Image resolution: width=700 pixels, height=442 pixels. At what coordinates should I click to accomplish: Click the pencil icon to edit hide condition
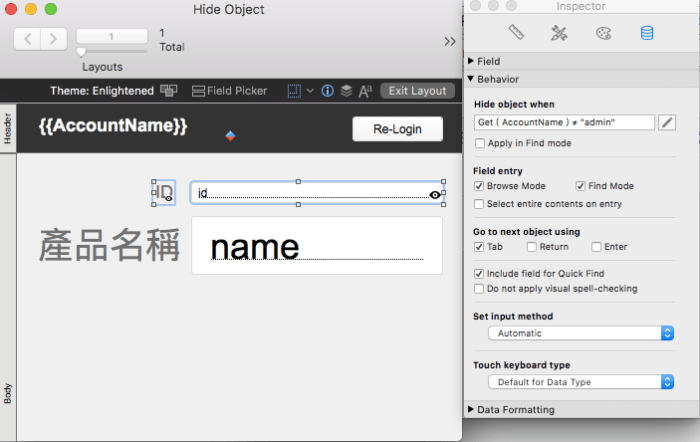point(667,122)
